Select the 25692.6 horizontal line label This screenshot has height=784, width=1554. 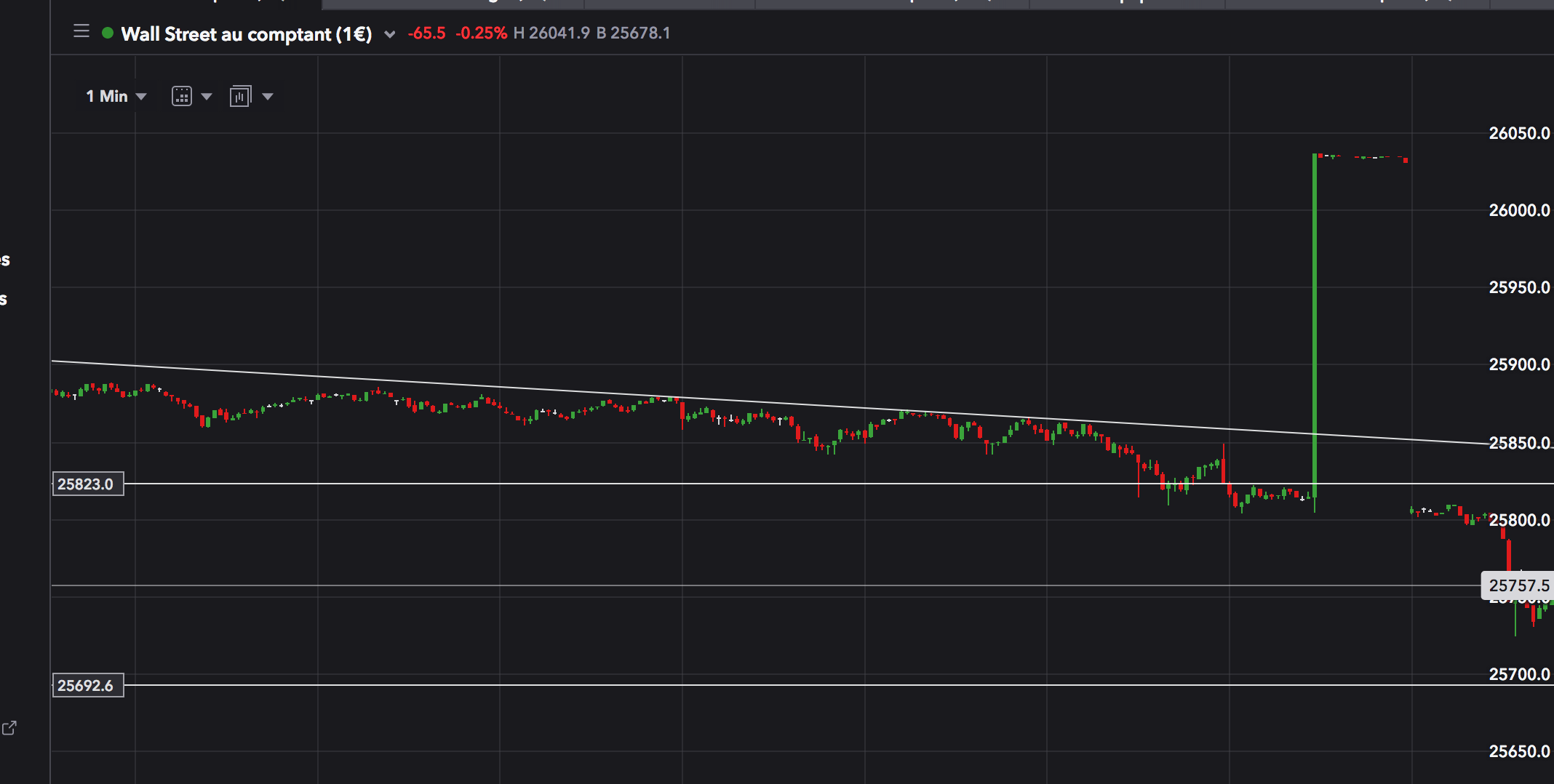pyautogui.click(x=88, y=685)
